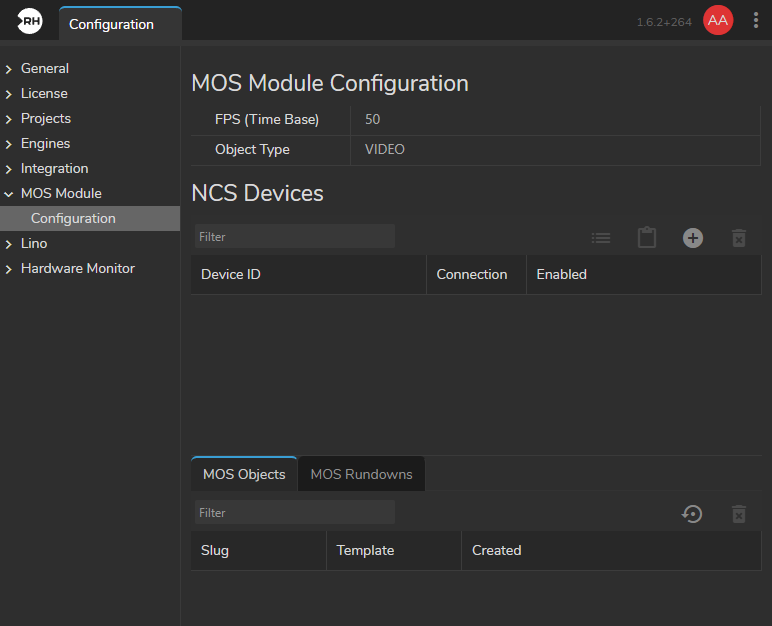772x626 pixels.
Task: Click the MOS Objects filter field
Action: pyautogui.click(x=294, y=513)
